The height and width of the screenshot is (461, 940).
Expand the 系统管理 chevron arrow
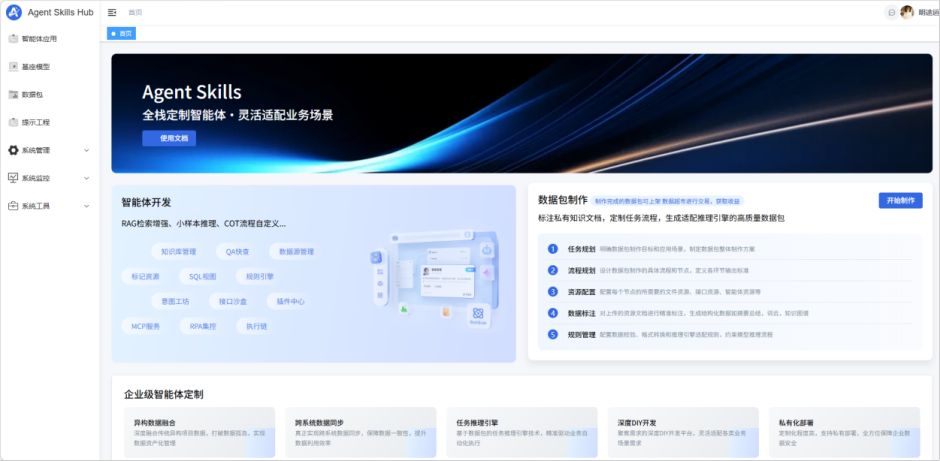86,150
